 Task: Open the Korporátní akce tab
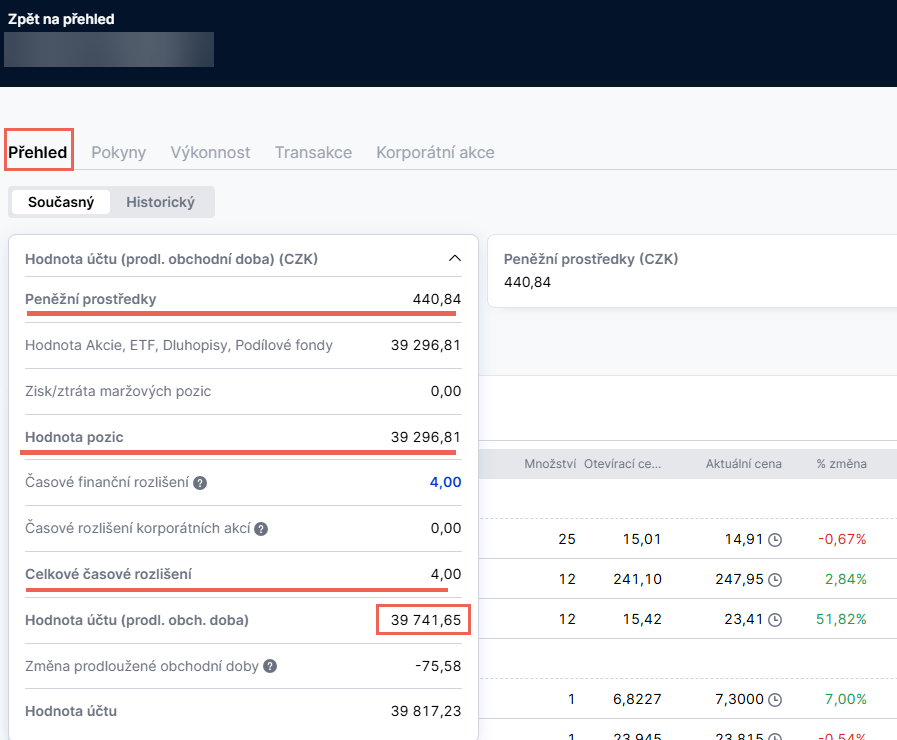435,153
